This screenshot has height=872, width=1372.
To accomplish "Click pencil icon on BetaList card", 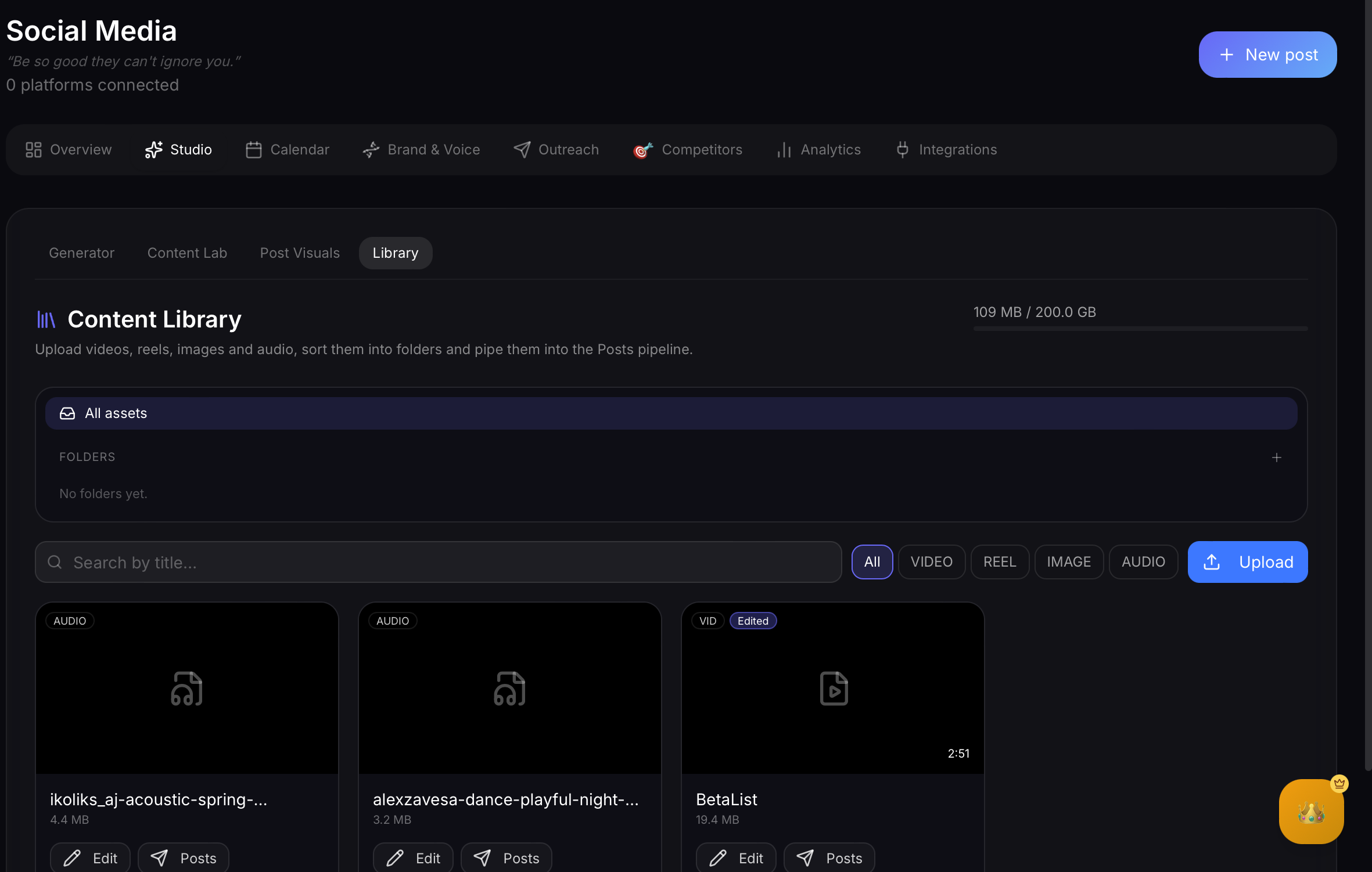I will tap(718, 858).
